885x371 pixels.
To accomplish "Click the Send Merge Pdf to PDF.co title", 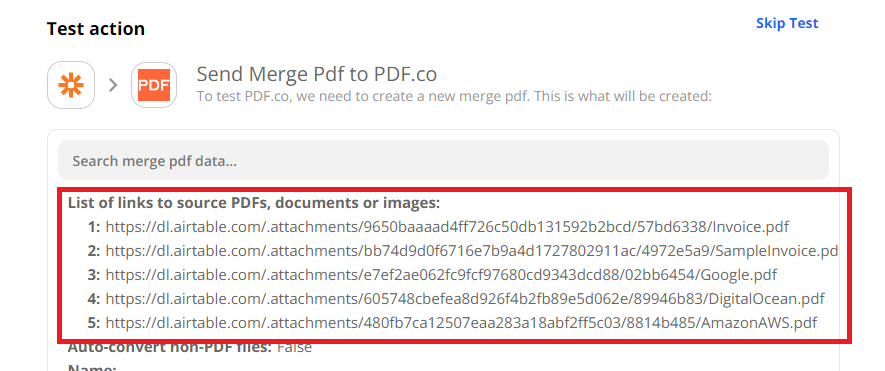I will pos(317,74).
